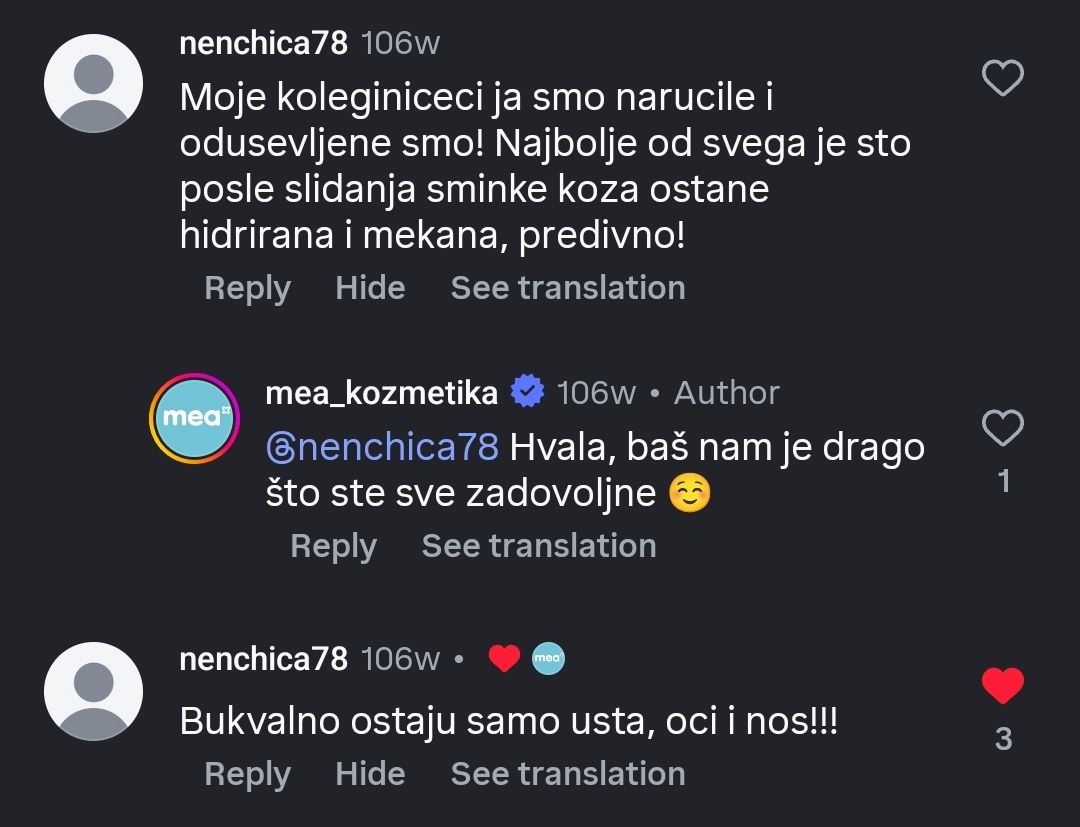The image size is (1080, 827).
Task: Click the blue verified badge
Action: tap(527, 392)
